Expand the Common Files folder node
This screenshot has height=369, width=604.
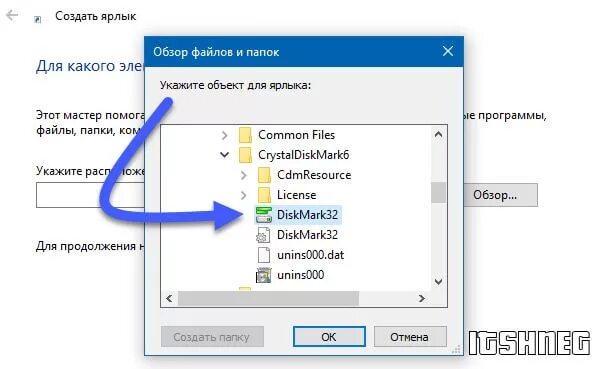point(225,135)
